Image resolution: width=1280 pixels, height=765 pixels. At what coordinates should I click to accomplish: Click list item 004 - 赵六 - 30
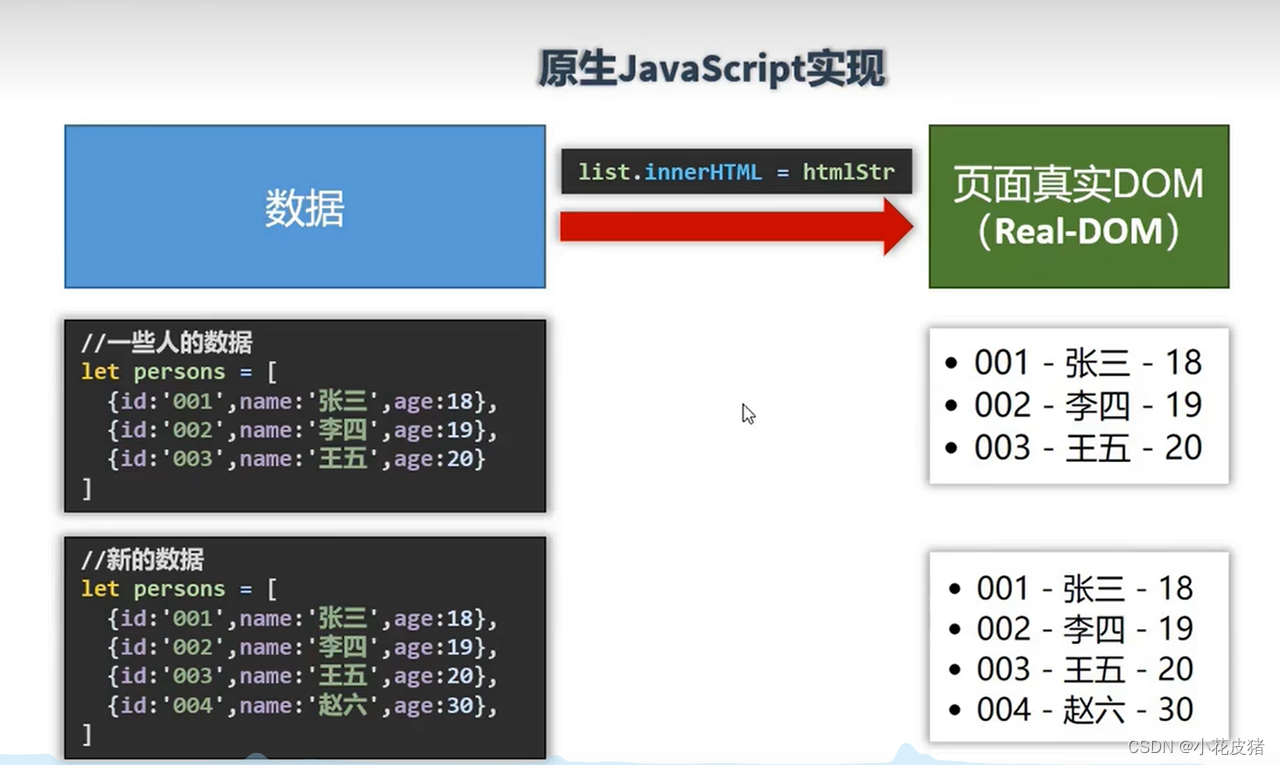(1070, 710)
